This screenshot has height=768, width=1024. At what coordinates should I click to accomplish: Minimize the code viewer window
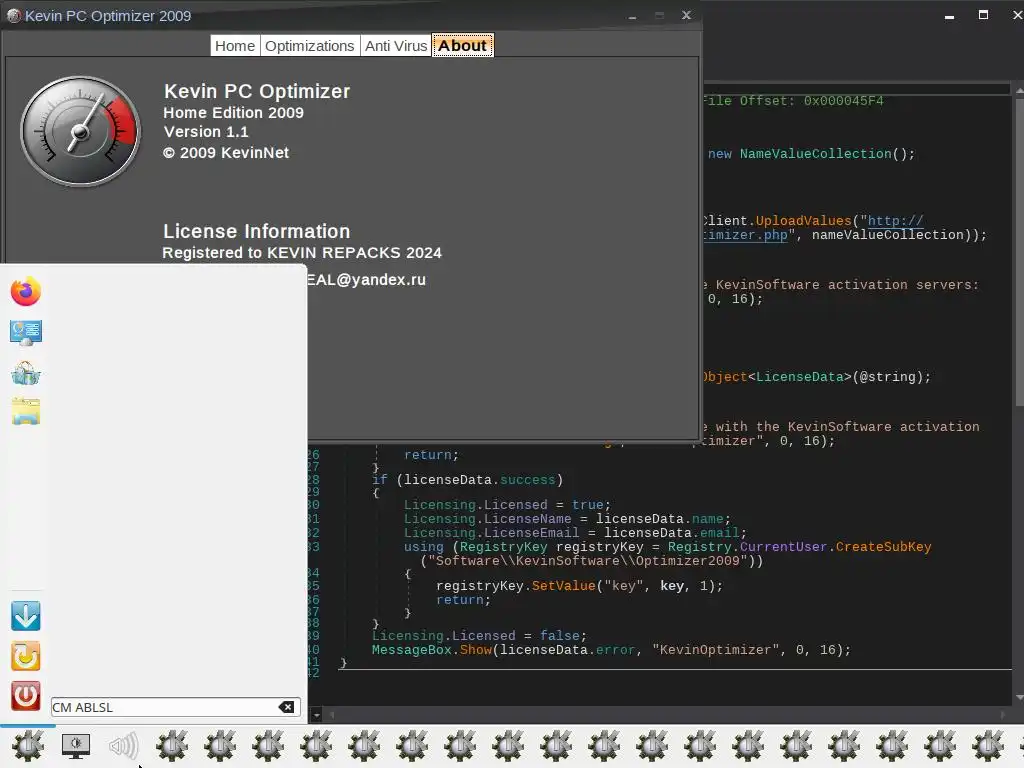click(x=950, y=16)
